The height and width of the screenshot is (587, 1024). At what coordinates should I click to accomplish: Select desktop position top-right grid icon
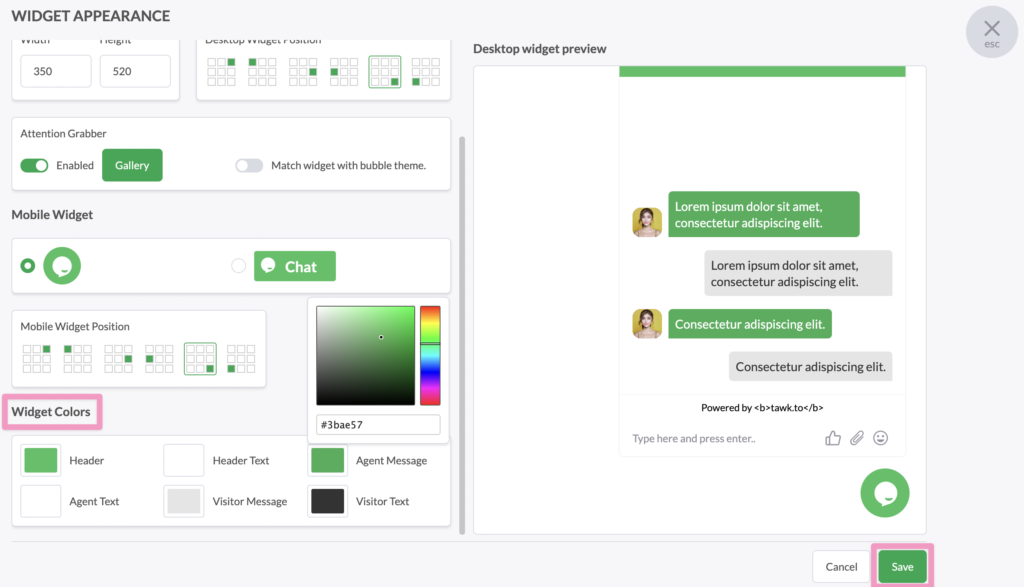(221, 72)
